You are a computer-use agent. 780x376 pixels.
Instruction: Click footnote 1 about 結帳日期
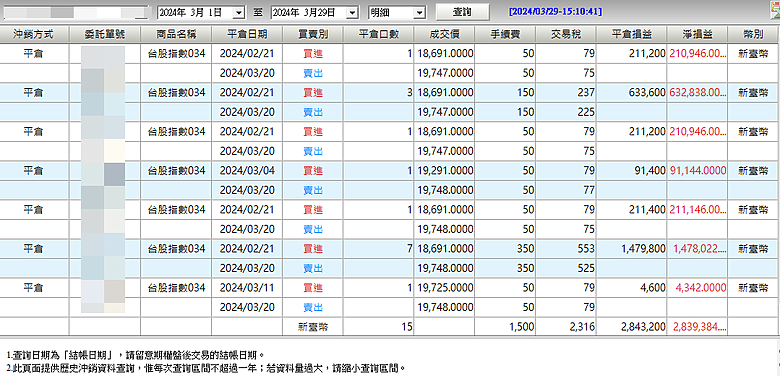click(136, 355)
